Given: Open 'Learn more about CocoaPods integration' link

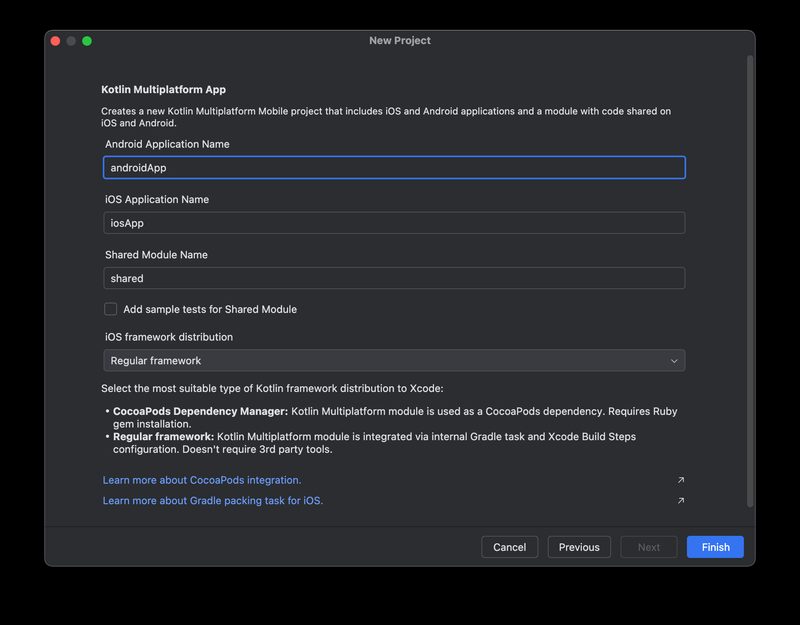Looking at the screenshot, I should 202,480.
